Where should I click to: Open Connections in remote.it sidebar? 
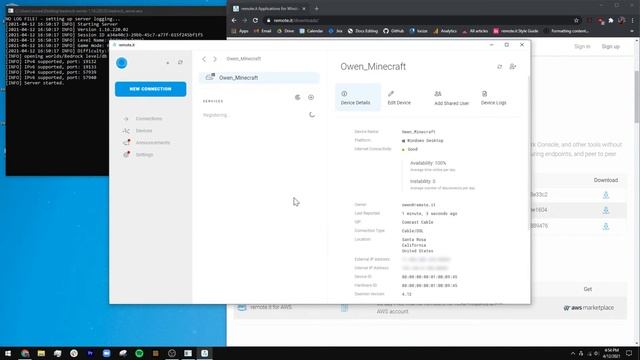coord(149,118)
